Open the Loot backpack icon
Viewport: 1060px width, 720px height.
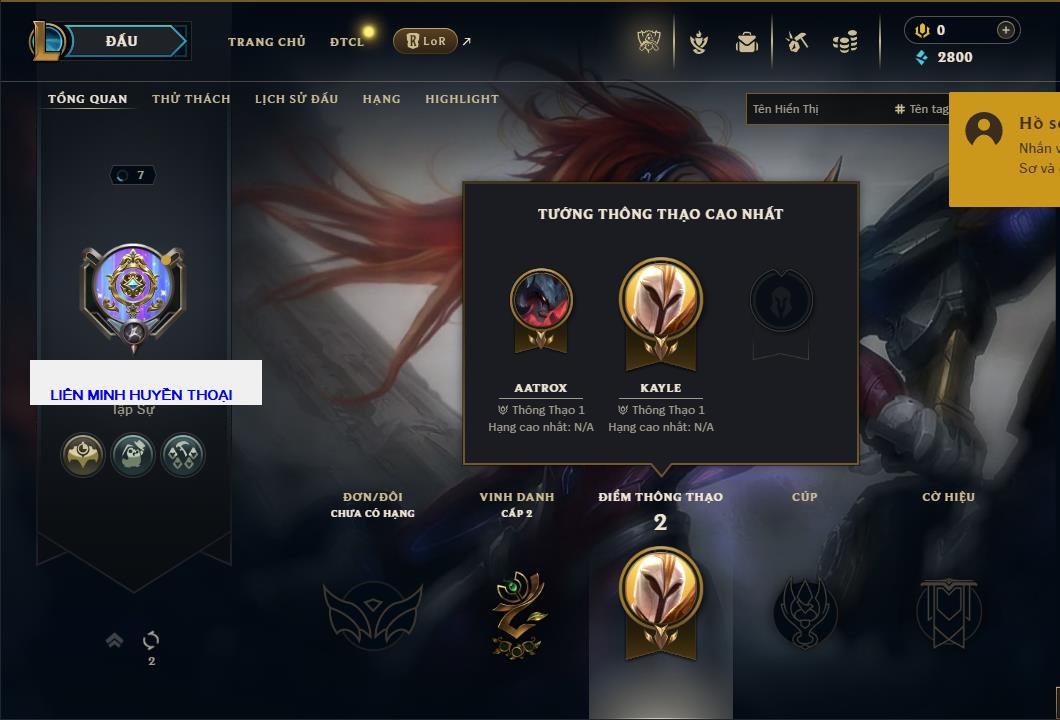[x=746, y=43]
